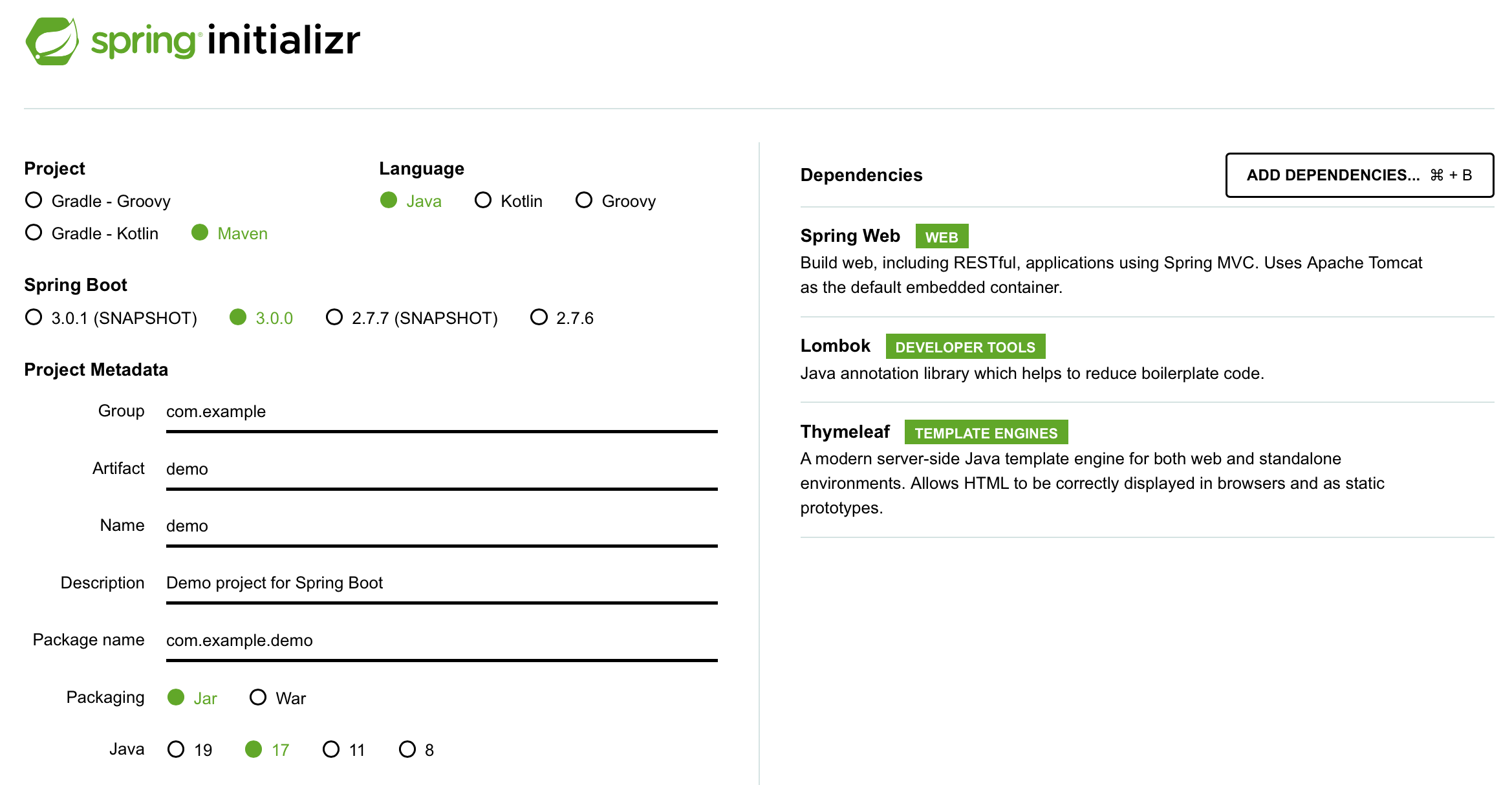
Task: Click the Group input field
Action: tap(441, 412)
